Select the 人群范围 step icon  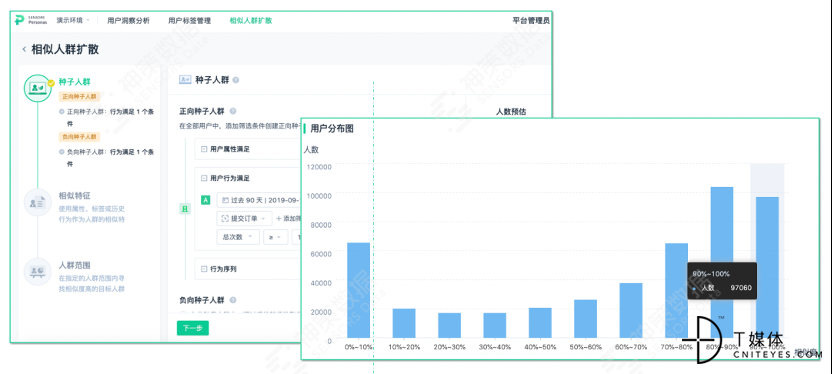point(38,272)
